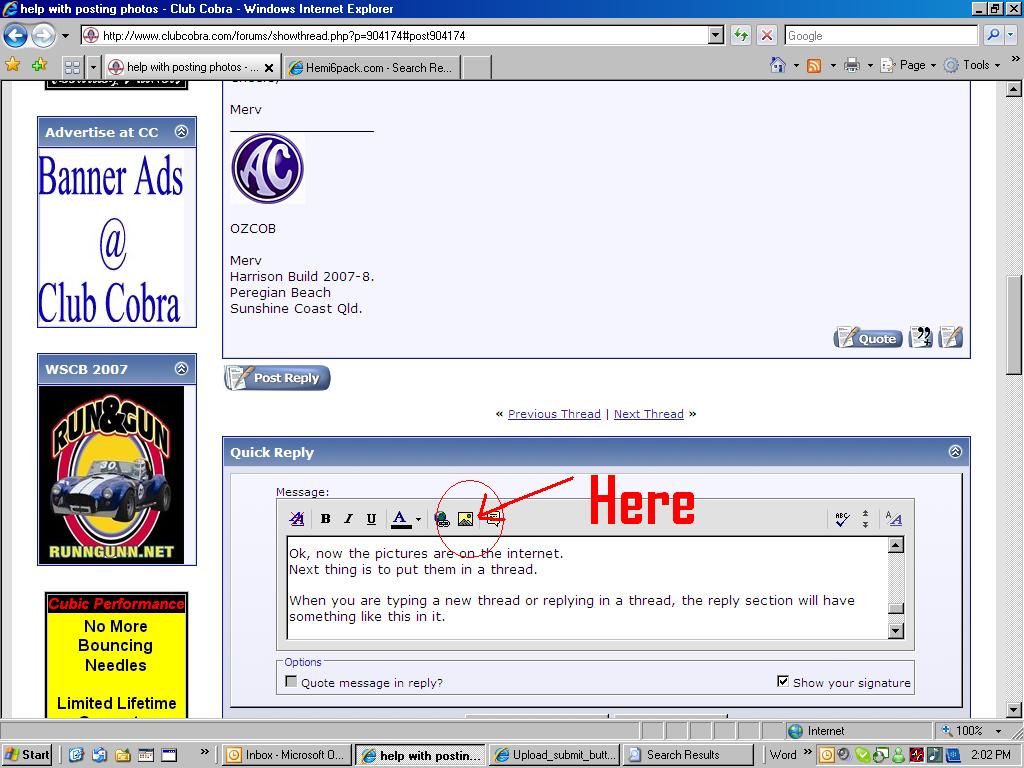Image resolution: width=1024 pixels, height=768 pixels.
Task: Click the Insert Image icon in editor
Action: click(x=465, y=519)
